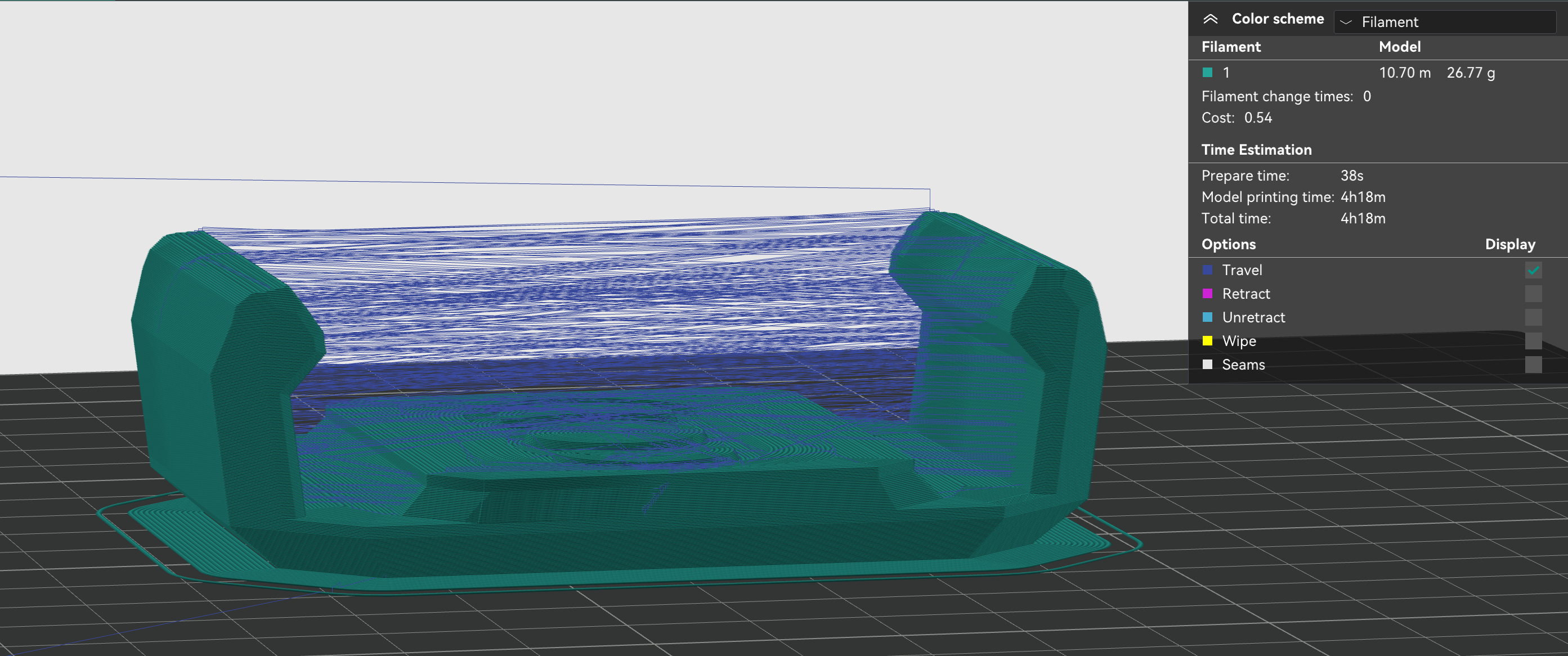Screen dimensions: 1568x656
Task: Disable the Travel display checkbox
Action: [x=1533, y=269]
